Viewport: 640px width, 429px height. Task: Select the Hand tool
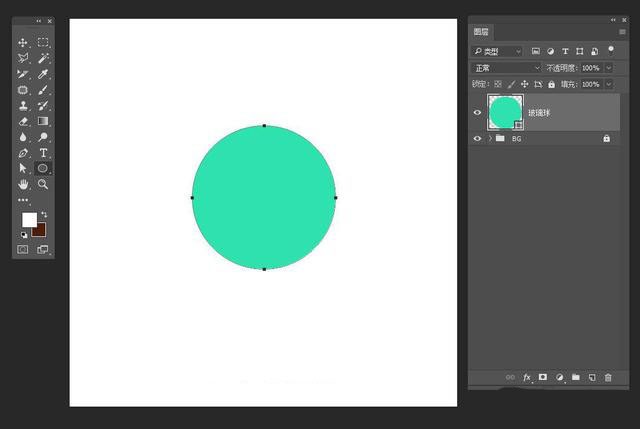pyautogui.click(x=23, y=184)
